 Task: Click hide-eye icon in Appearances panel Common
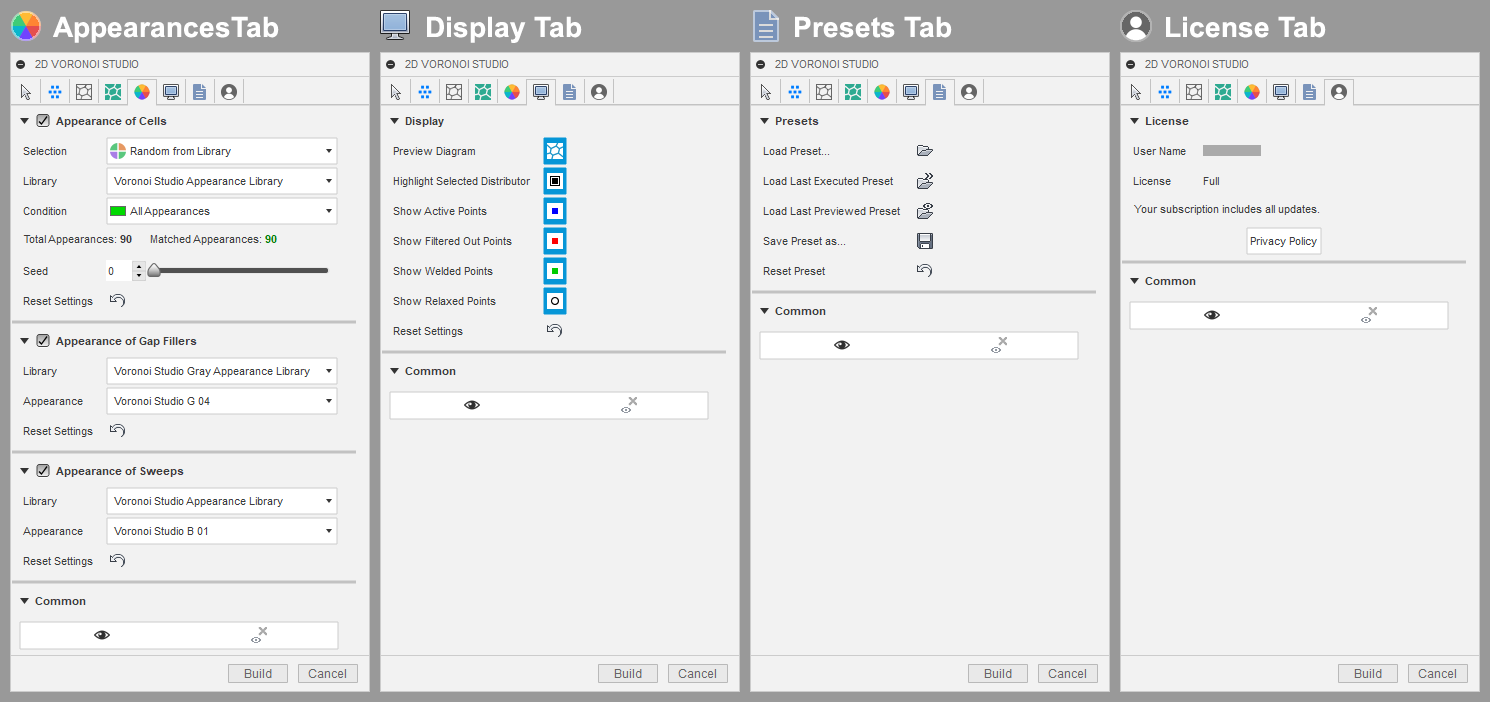260,635
